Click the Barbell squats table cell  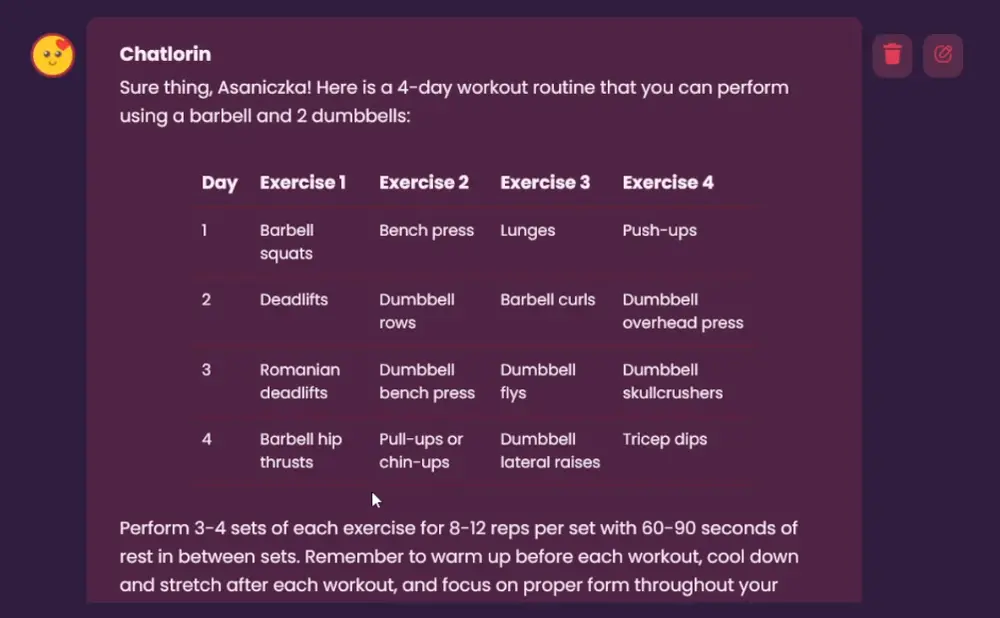287,242
